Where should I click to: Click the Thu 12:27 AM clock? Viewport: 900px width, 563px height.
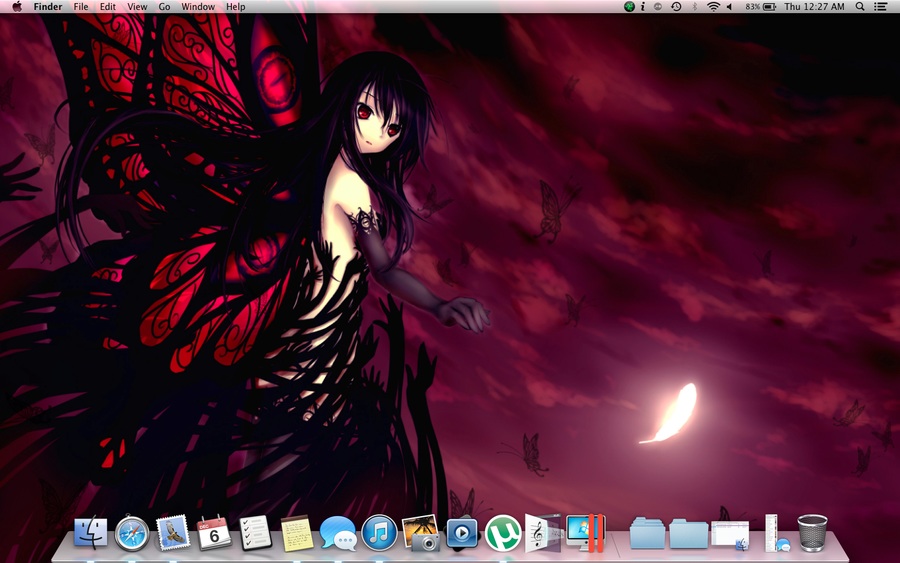coord(814,7)
